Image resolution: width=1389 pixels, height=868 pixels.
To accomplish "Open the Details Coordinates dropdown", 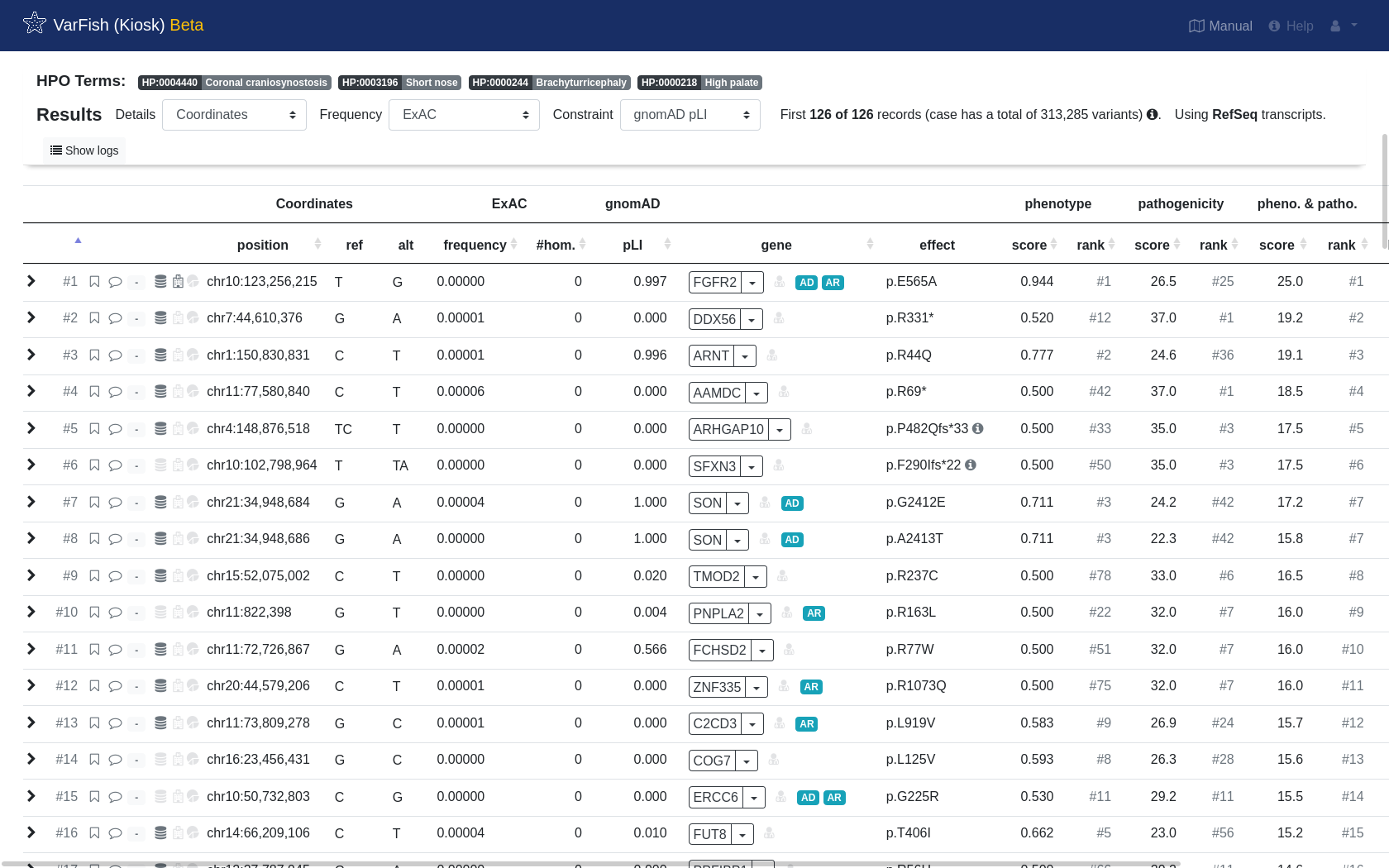I will [234, 115].
